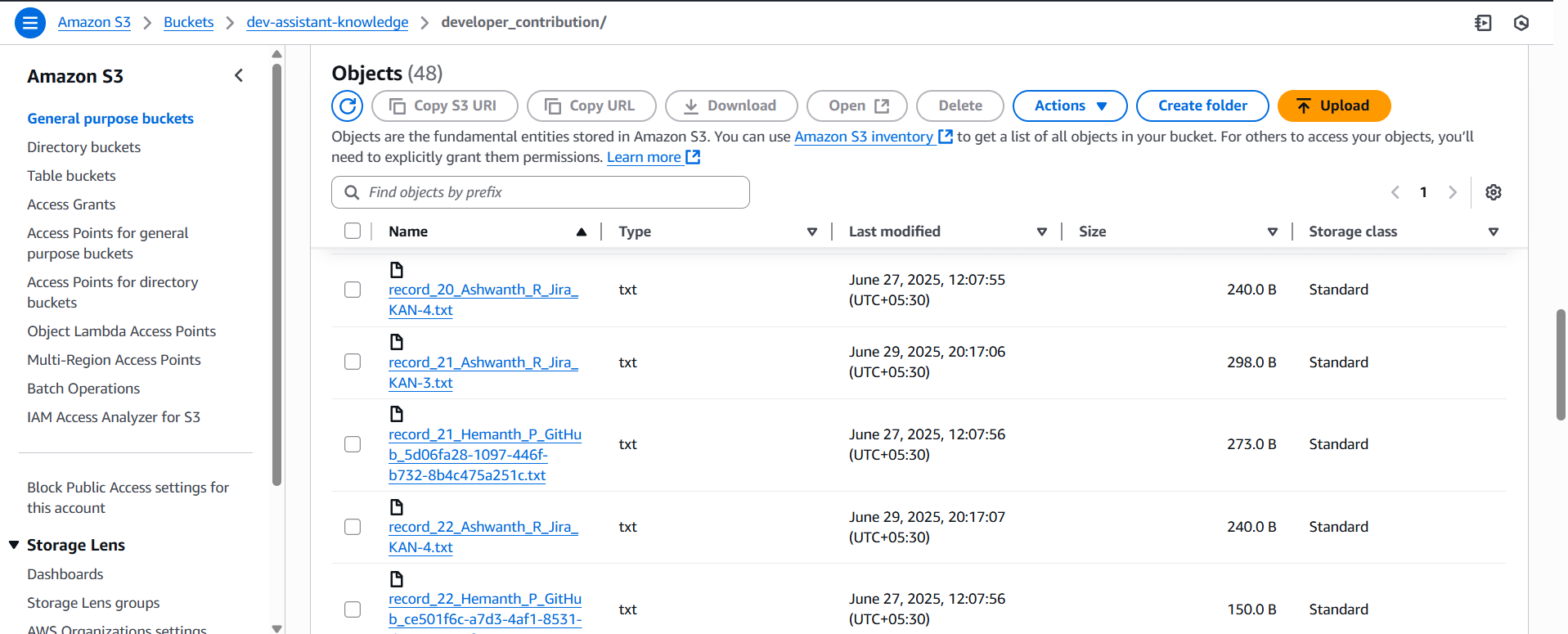Go to next page of objects
The width and height of the screenshot is (1568, 634).
1453,192
